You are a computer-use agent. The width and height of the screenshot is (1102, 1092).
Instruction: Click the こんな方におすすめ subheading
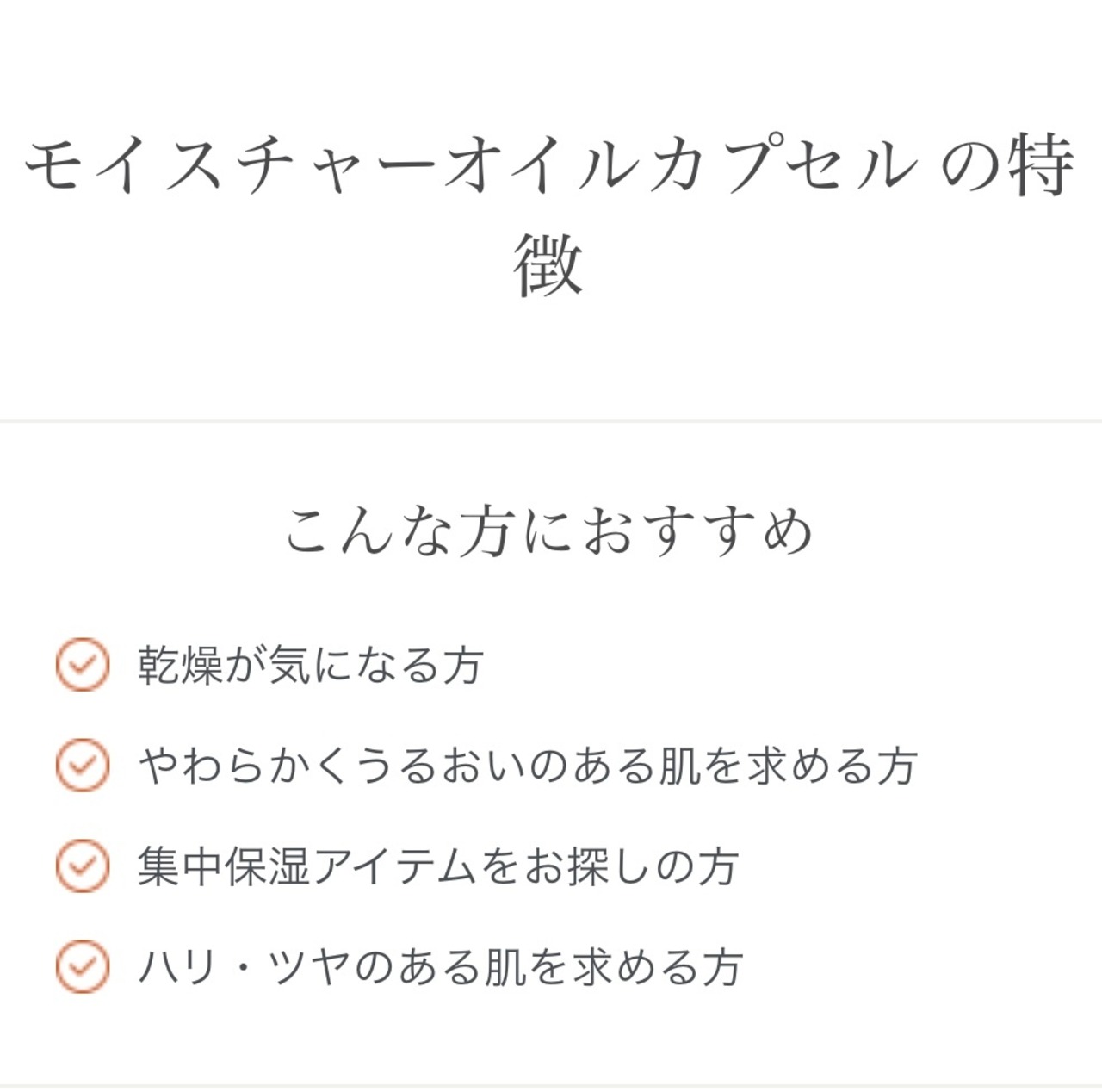tap(549, 530)
